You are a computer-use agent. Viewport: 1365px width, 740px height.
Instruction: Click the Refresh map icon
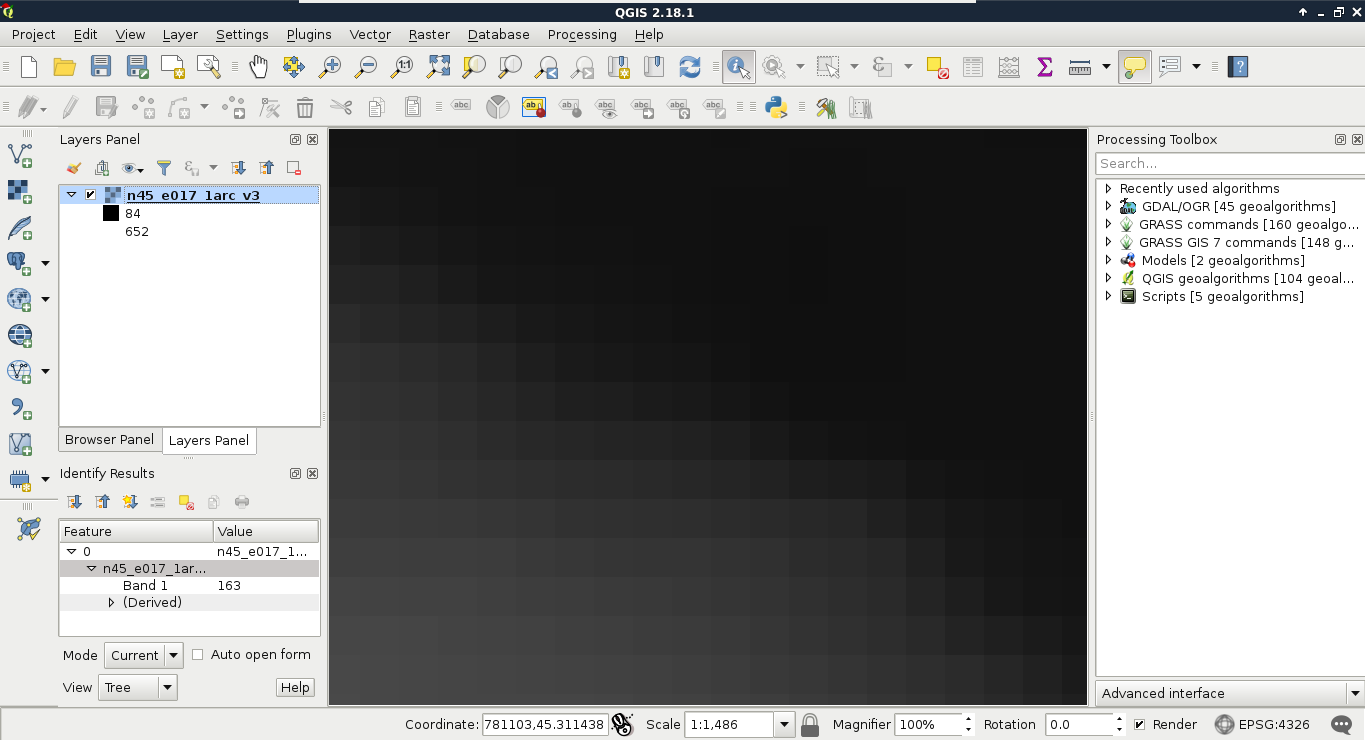(690, 67)
